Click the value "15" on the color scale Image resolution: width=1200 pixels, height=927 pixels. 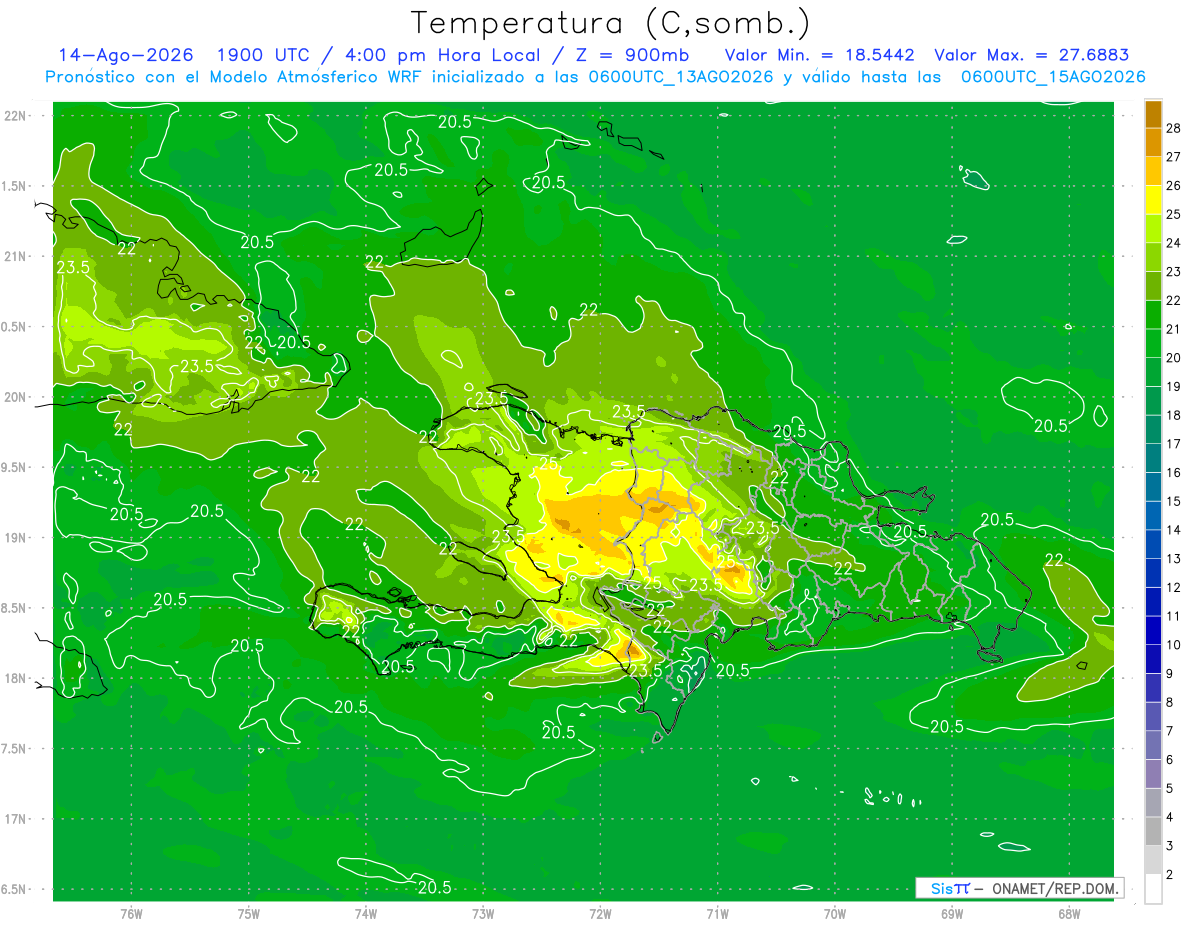click(x=1174, y=501)
